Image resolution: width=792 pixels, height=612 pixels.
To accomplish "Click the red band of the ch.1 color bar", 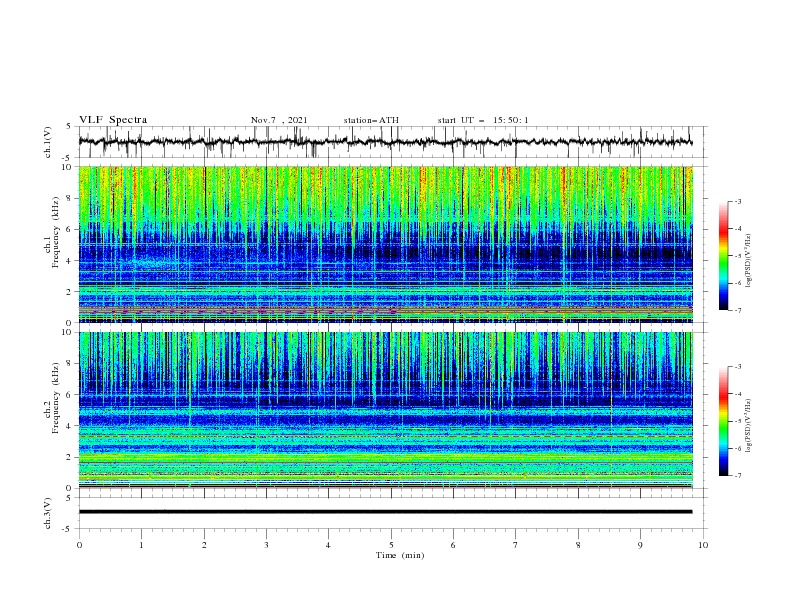I will [x=723, y=231].
